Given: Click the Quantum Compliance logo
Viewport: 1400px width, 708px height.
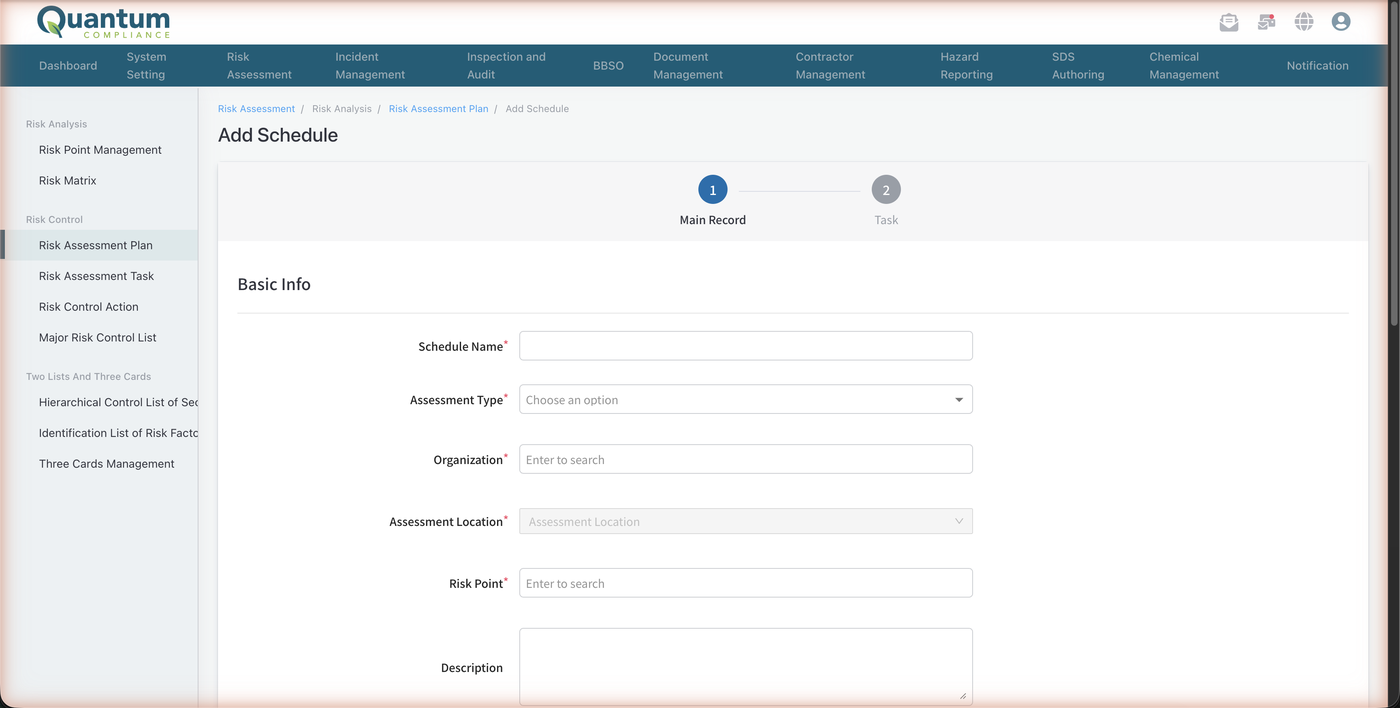Looking at the screenshot, I should tap(103, 22).
